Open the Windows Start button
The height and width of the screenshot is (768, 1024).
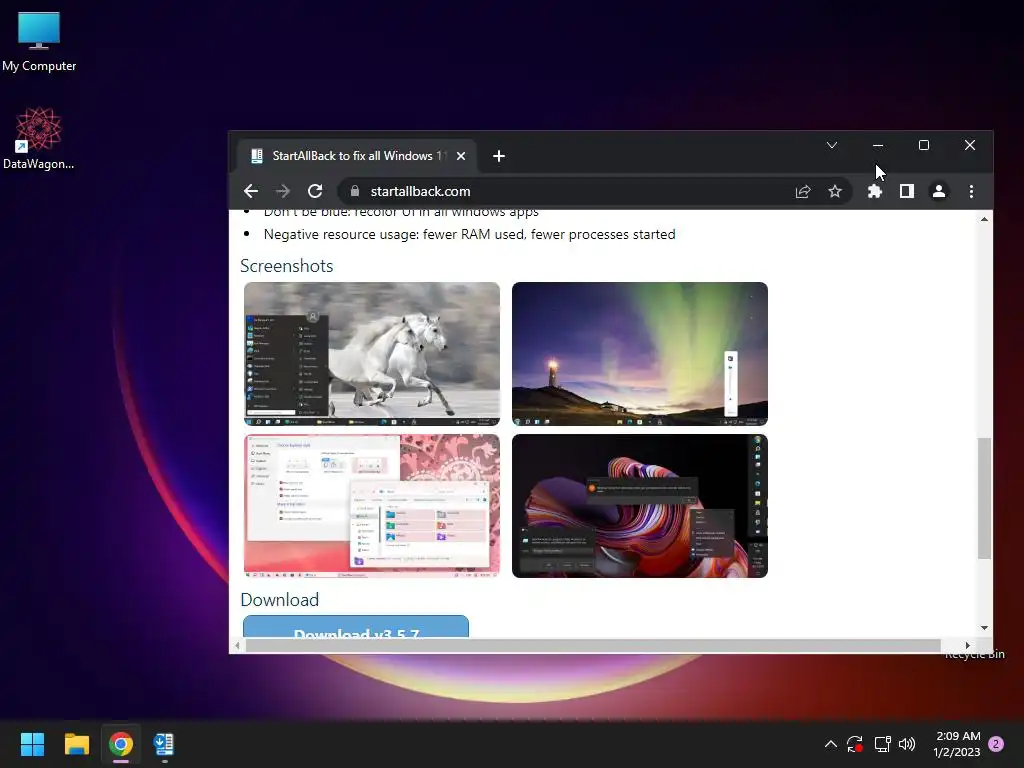(32, 744)
